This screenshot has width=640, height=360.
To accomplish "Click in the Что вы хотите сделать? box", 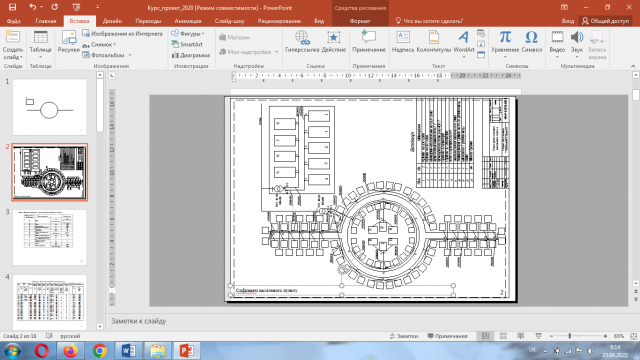I will tap(433, 21).
